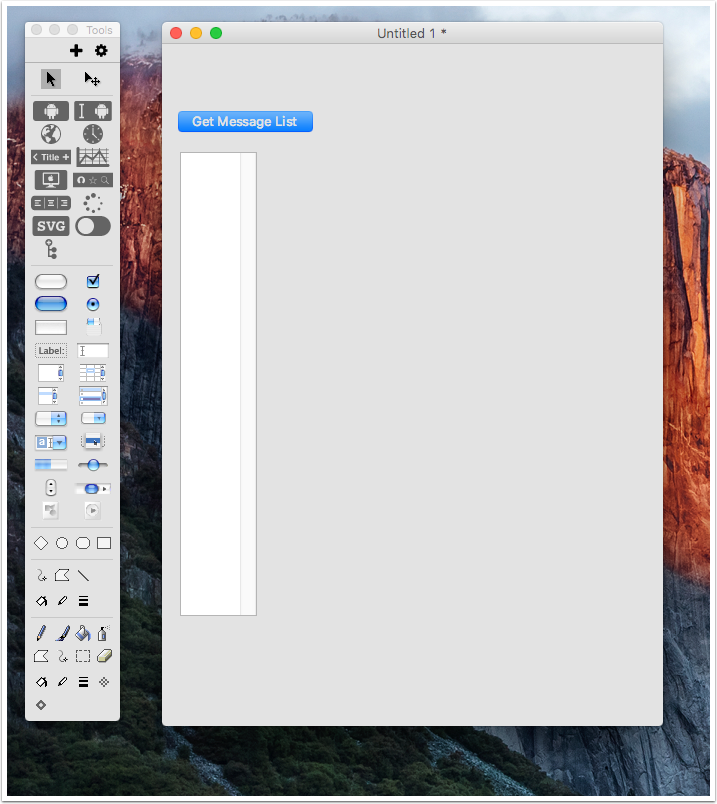
Task: Choose the rounded rectangle shape tool
Action: coord(83,543)
